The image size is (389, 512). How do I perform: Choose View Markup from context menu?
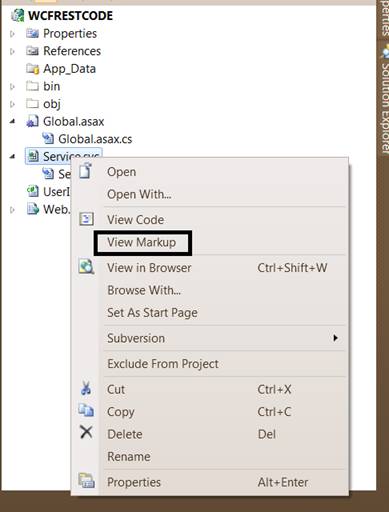point(141,242)
